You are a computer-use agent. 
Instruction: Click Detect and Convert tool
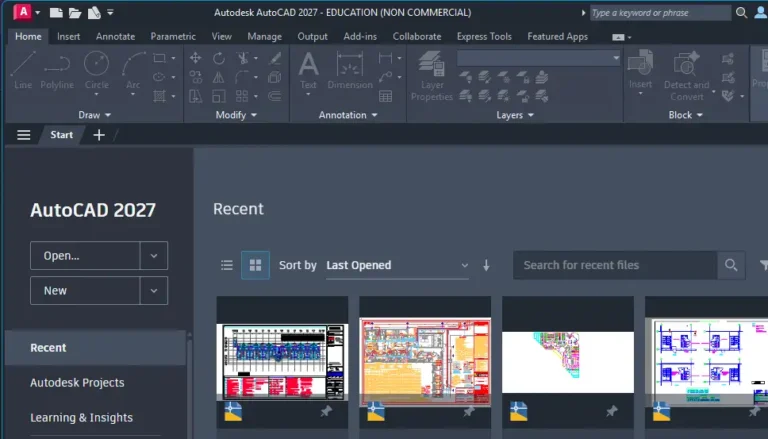[686, 76]
